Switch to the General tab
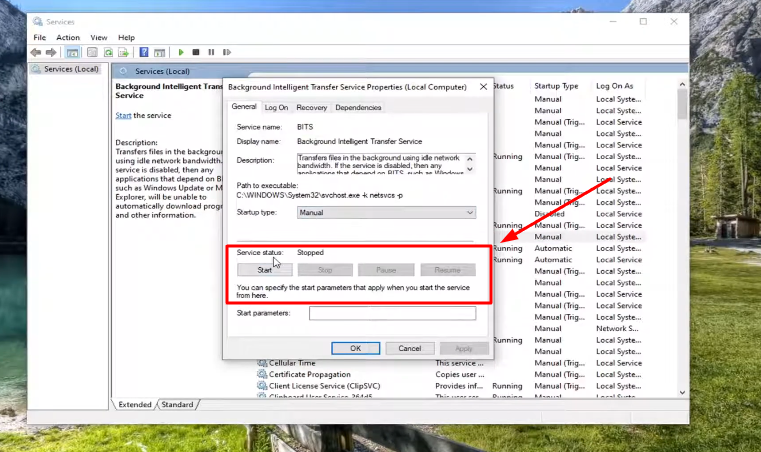This screenshot has width=761, height=452. [x=244, y=106]
